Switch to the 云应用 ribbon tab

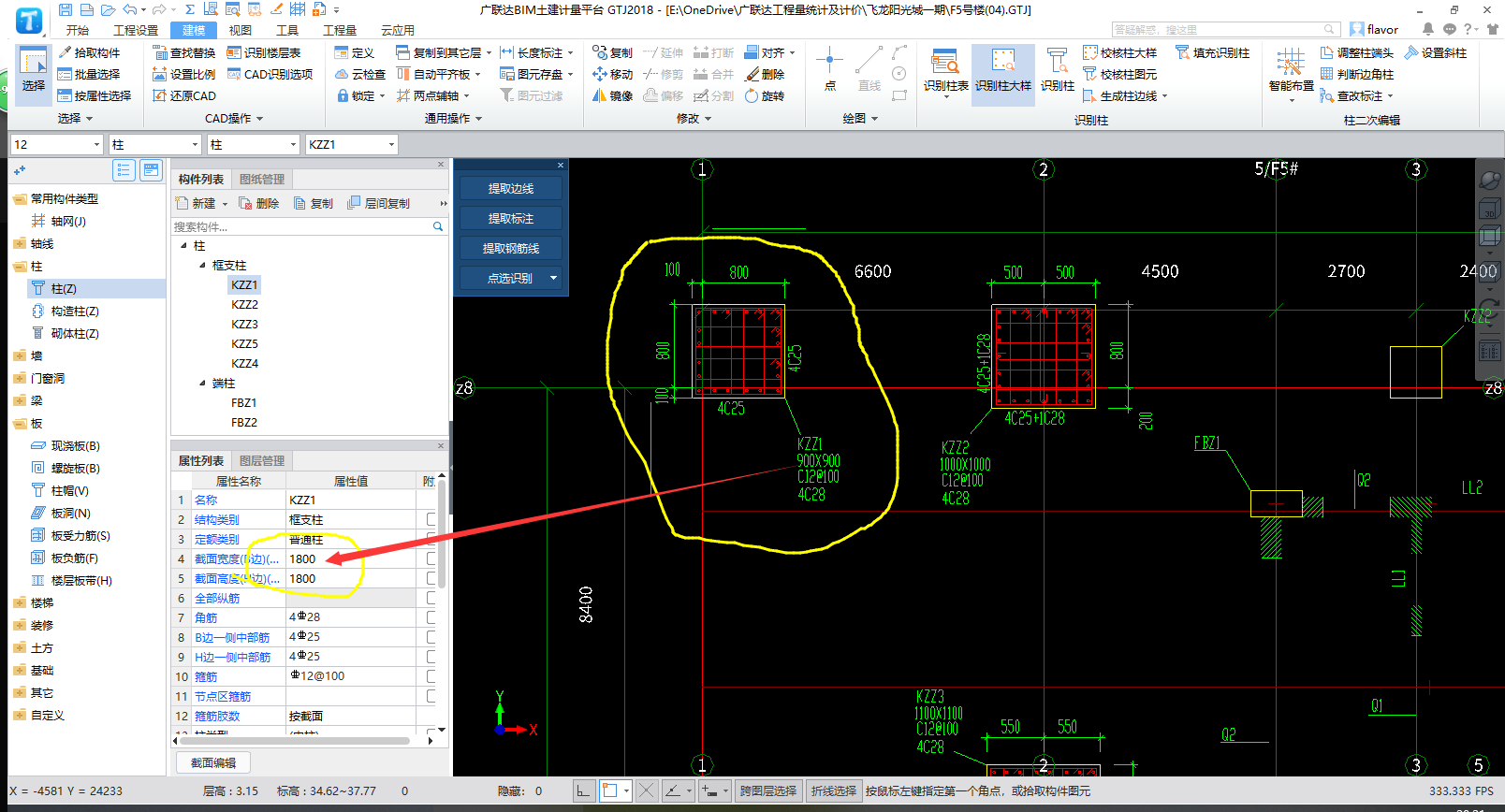click(x=398, y=30)
